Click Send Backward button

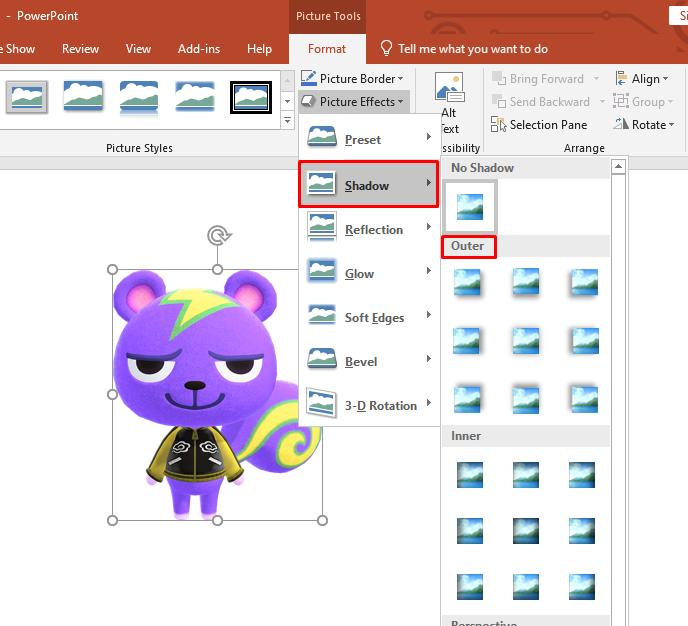pos(541,101)
